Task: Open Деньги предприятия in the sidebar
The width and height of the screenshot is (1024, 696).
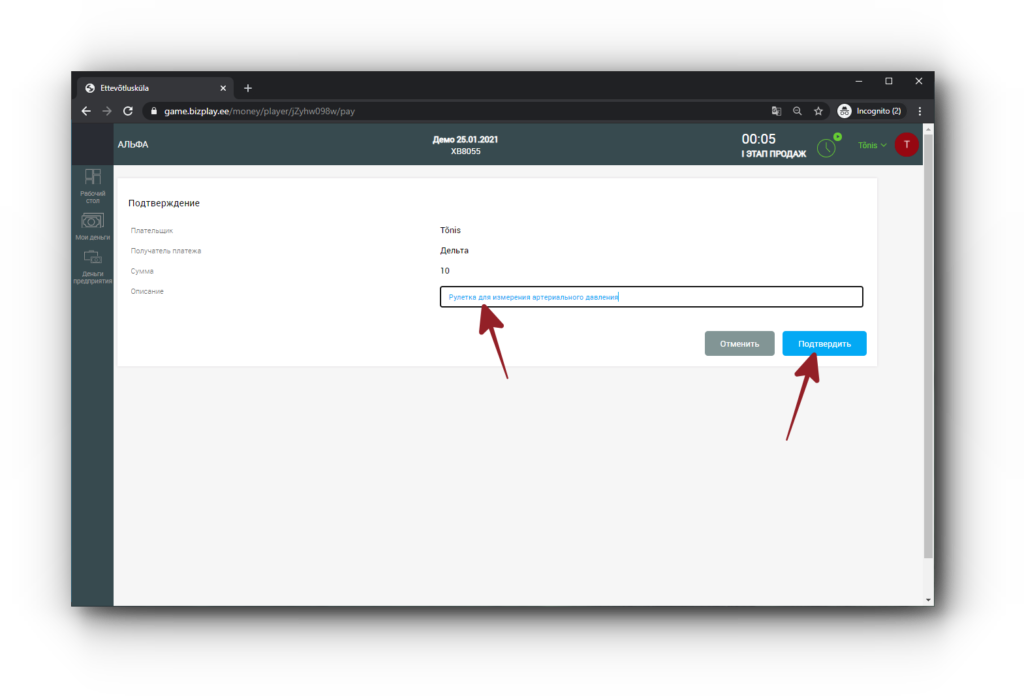Action: click(x=92, y=266)
